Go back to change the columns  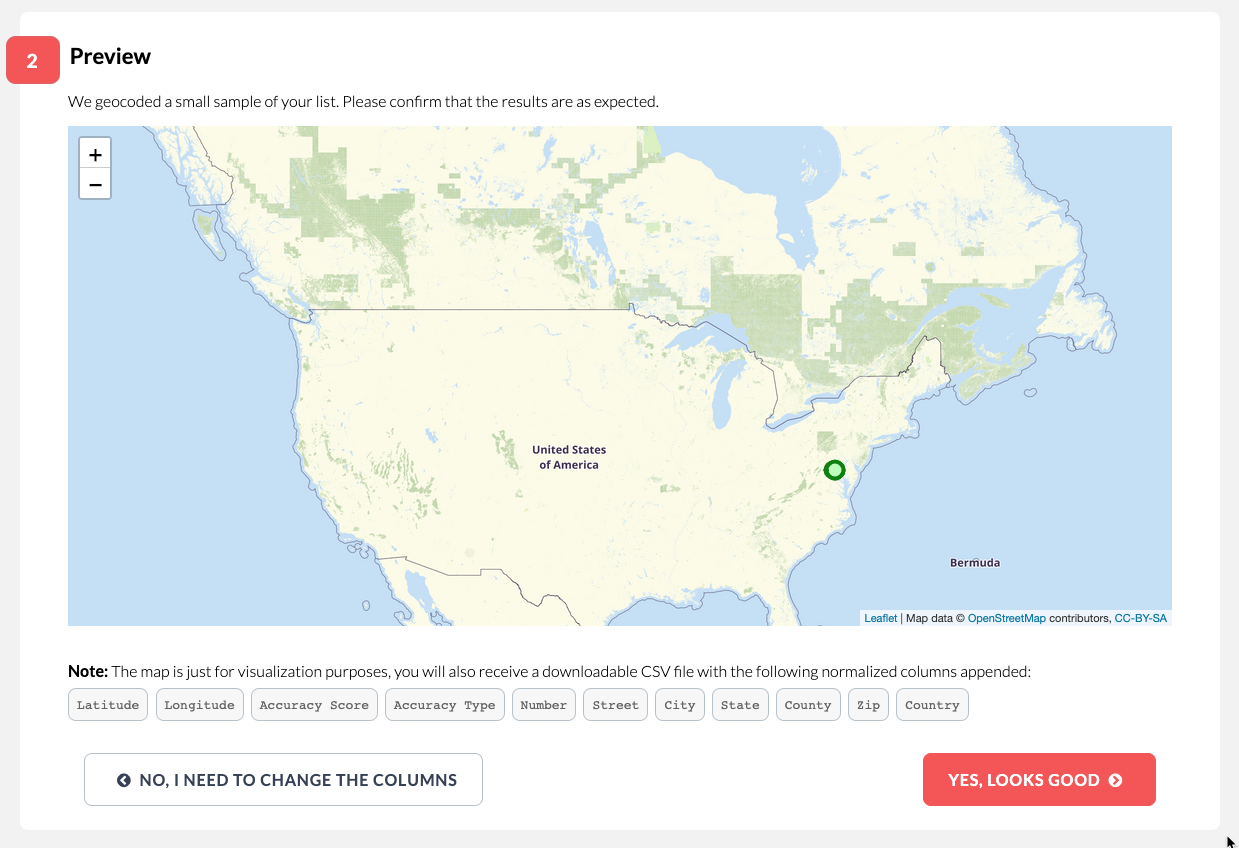click(283, 779)
